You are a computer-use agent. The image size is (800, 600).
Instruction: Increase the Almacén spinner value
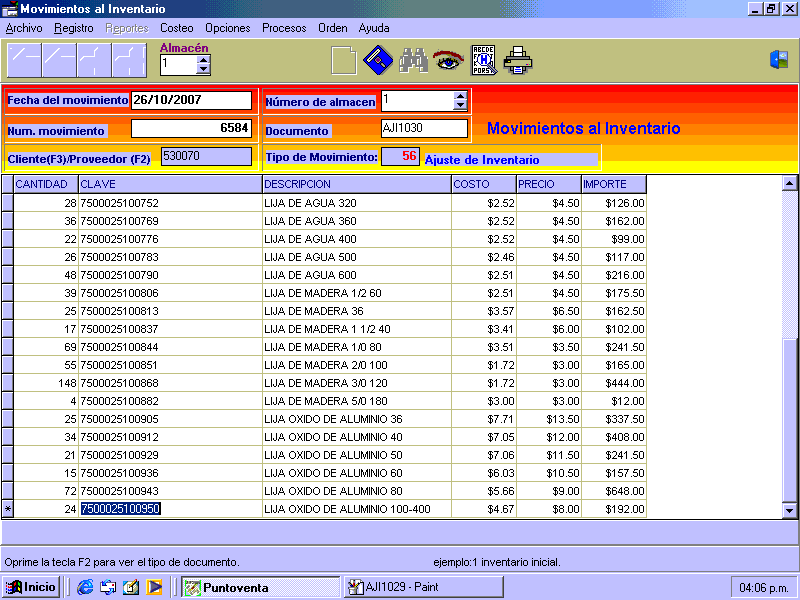click(204, 59)
